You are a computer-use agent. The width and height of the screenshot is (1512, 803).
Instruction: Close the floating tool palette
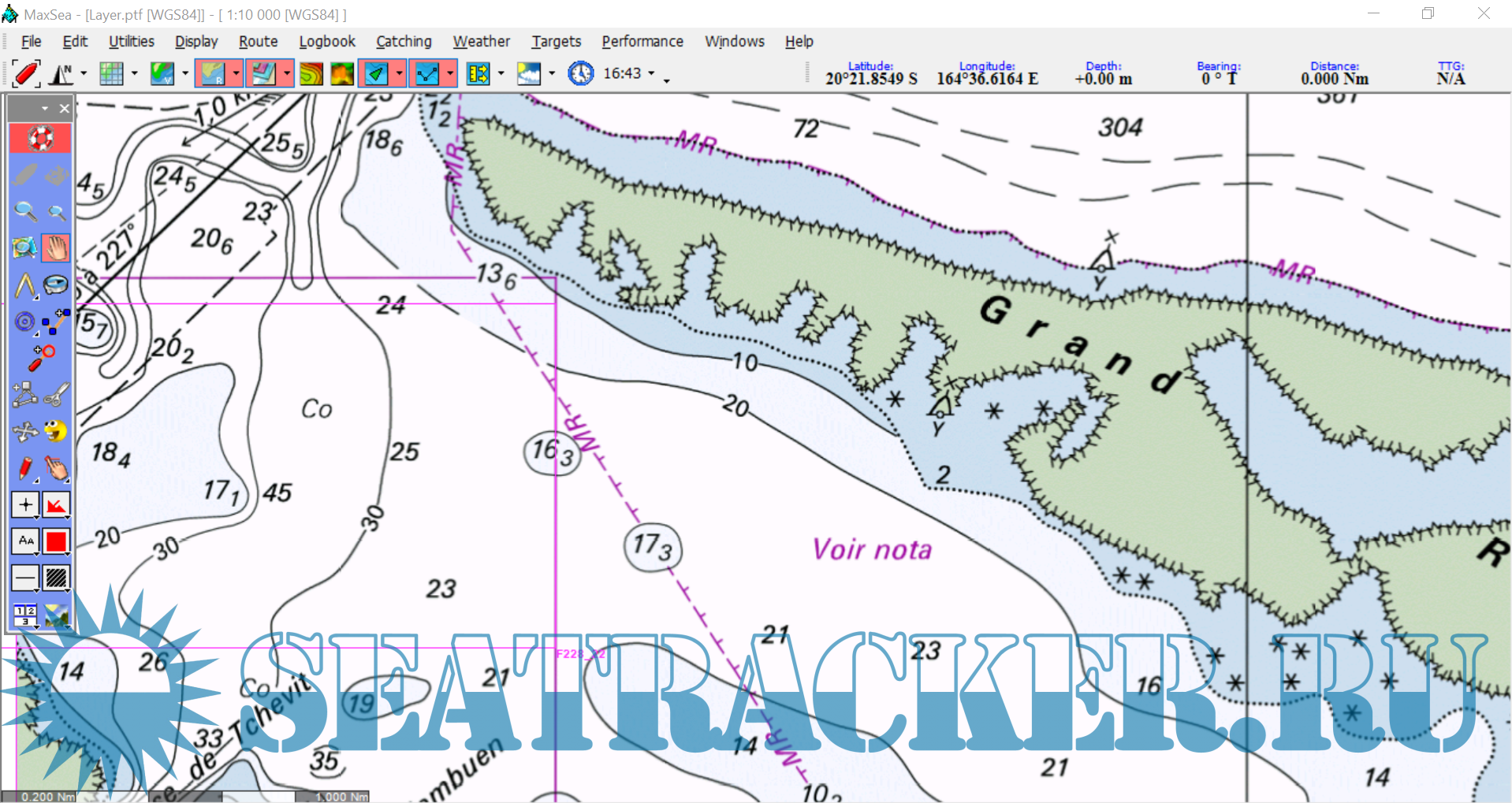(x=65, y=109)
